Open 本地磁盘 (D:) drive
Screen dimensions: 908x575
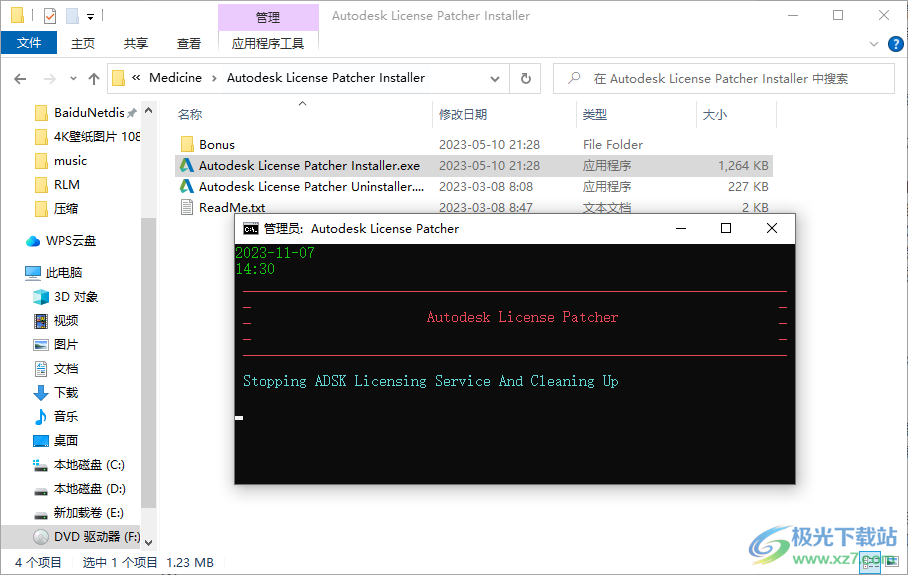point(89,489)
